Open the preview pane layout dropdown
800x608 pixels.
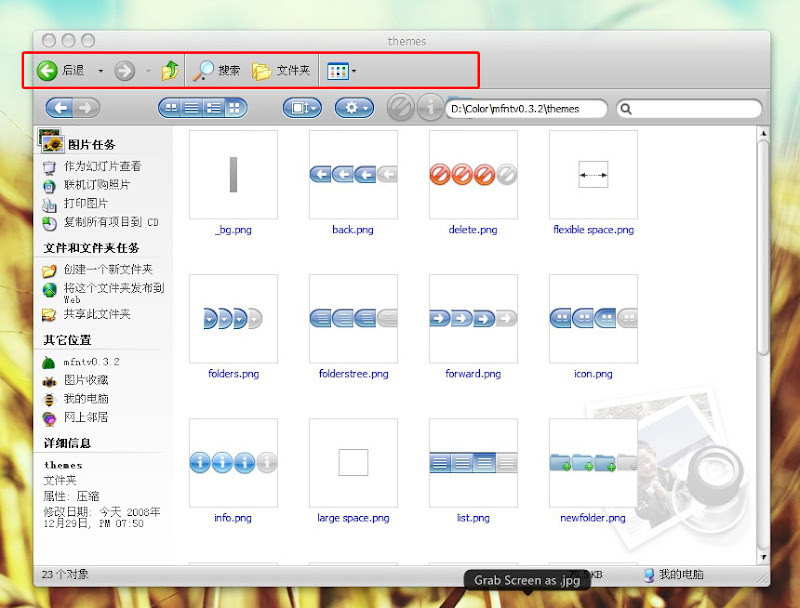303,108
